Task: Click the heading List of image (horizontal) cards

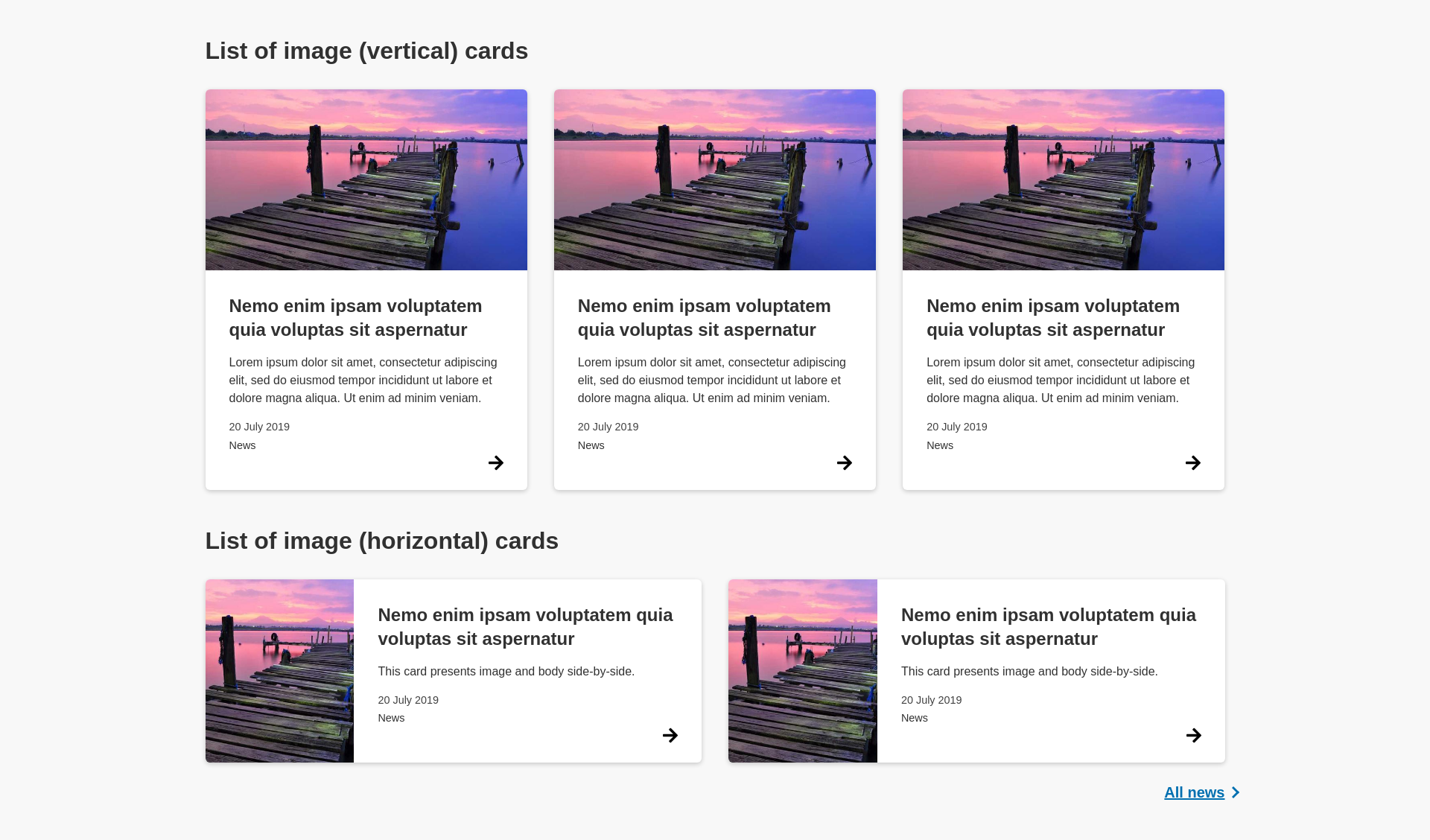Action: (382, 541)
